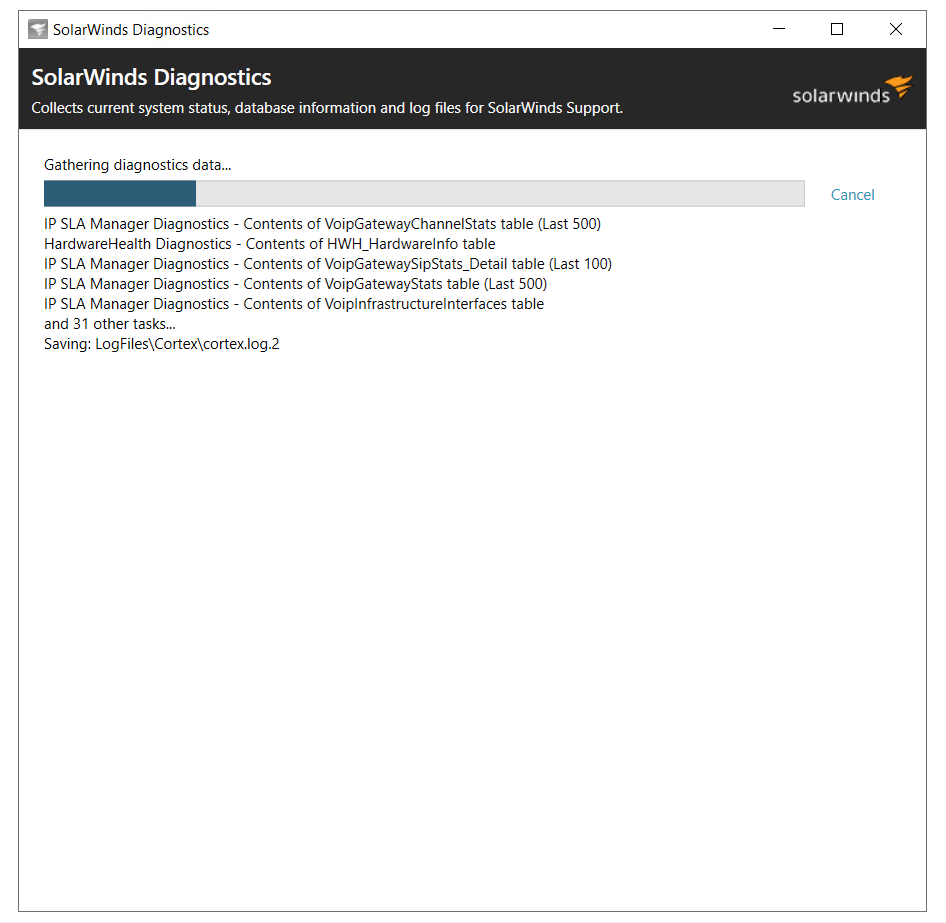Screen dimensions: 946x923
Task: Select the VoipGatewayChannelStats table task line
Action: coord(322,224)
